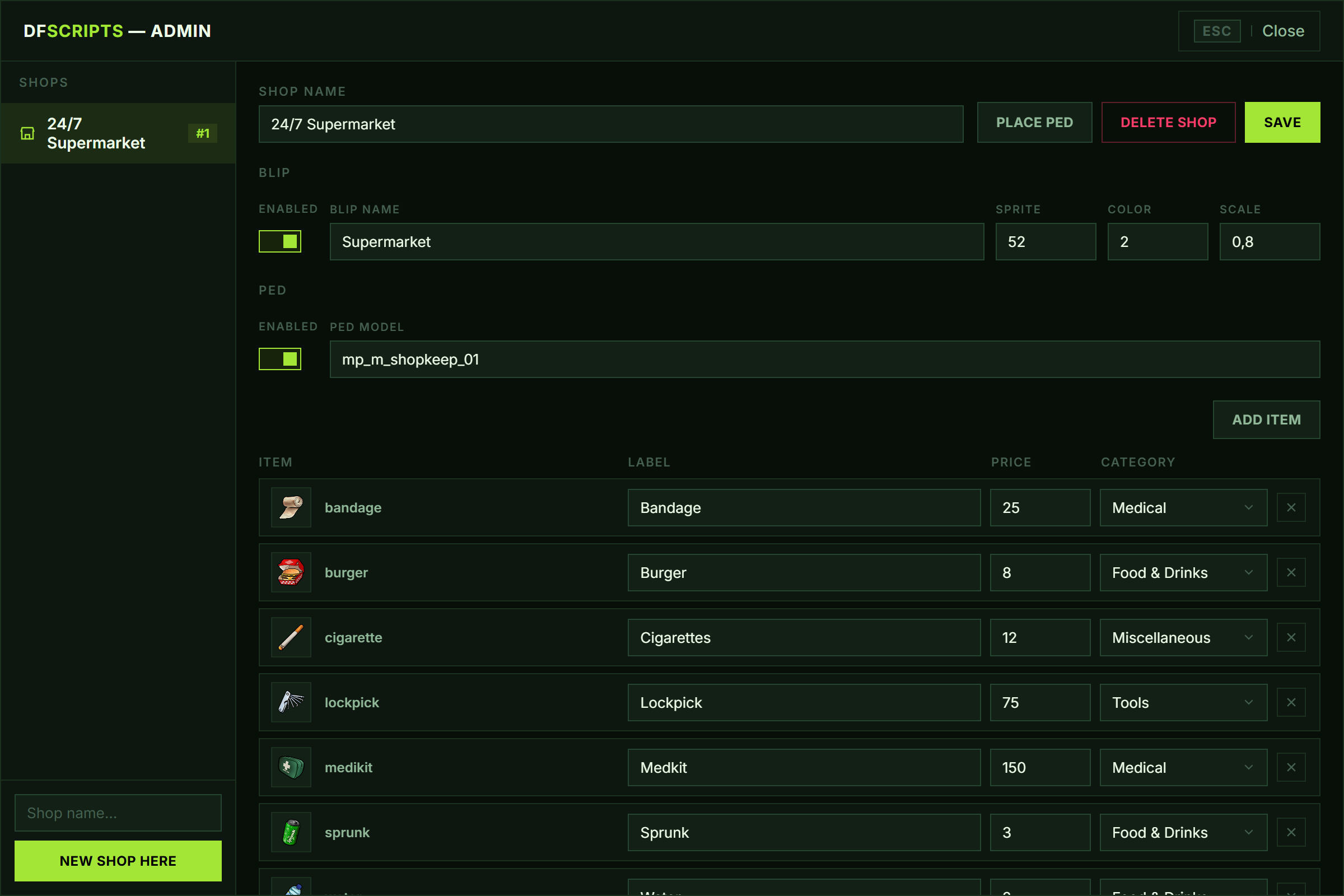Click the Add Item button
This screenshot has width=1344, height=896.
pyautogui.click(x=1266, y=419)
